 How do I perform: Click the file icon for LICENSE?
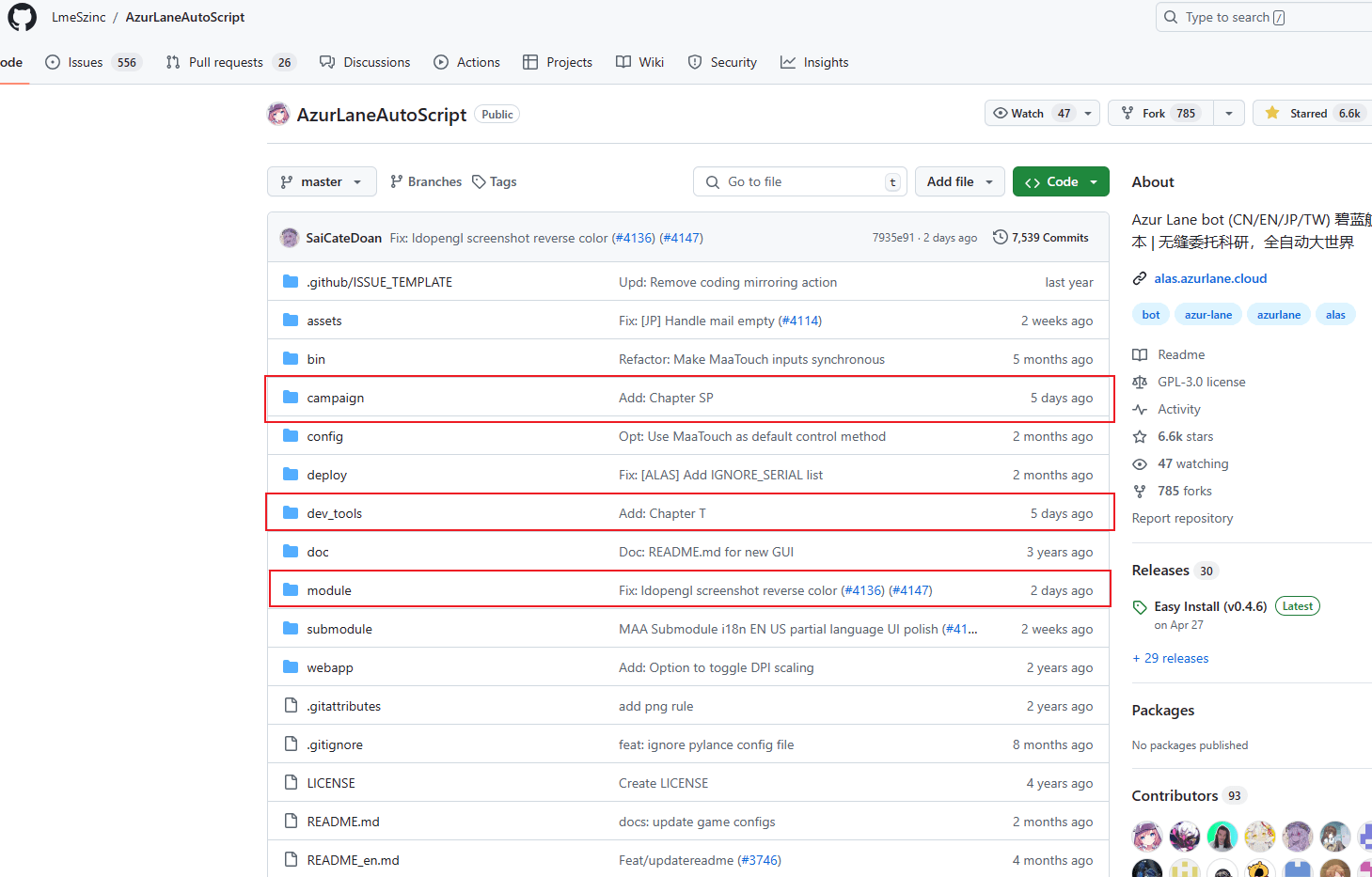click(291, 783)
